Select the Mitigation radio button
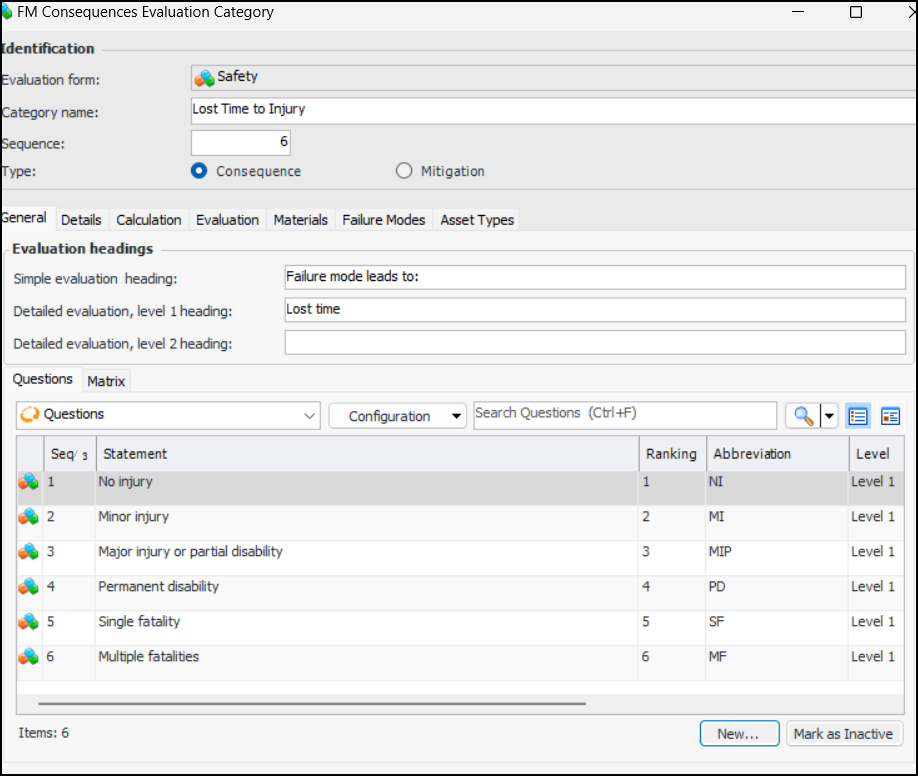The height and width of the screenshot is (776, 918). pos(404,171)
